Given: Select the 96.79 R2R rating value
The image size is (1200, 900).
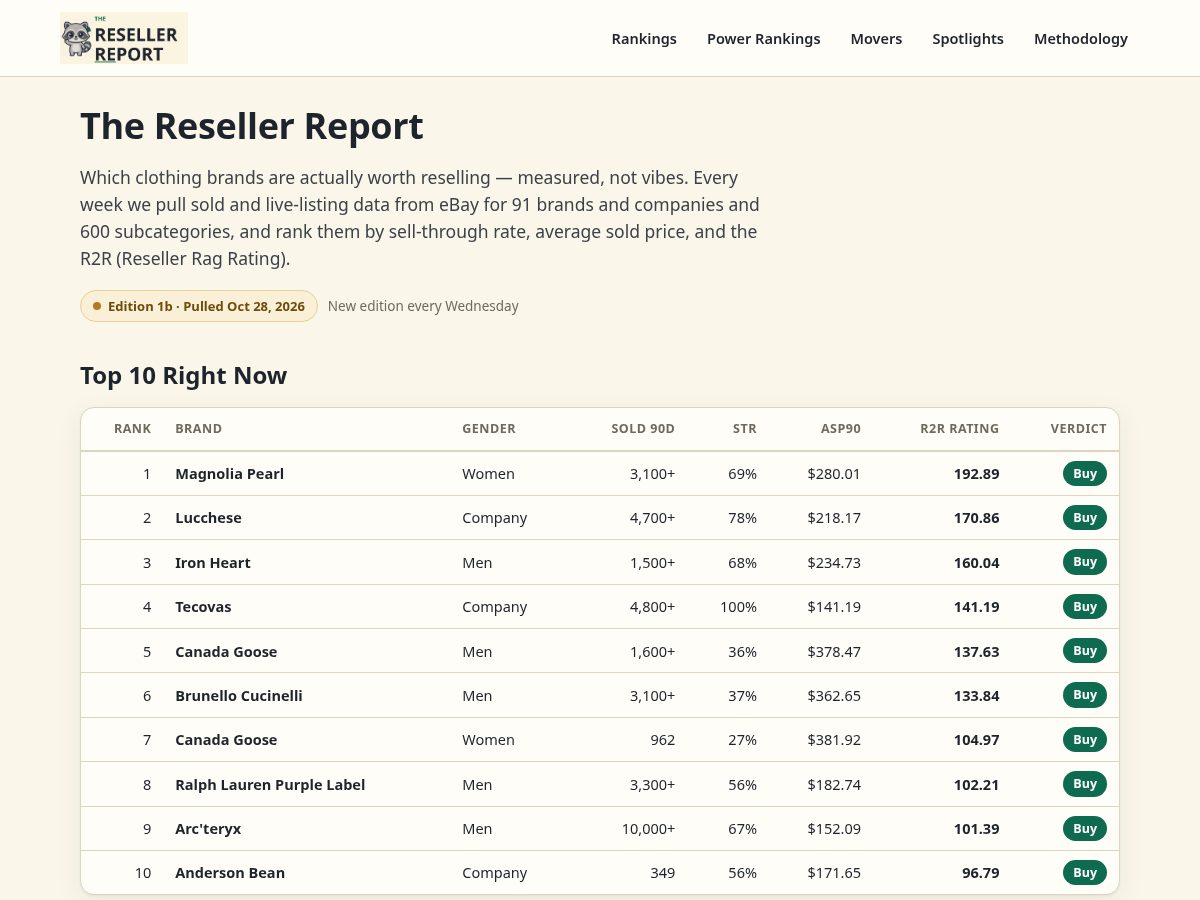Looking at the screenshot, I should (981, 873).
